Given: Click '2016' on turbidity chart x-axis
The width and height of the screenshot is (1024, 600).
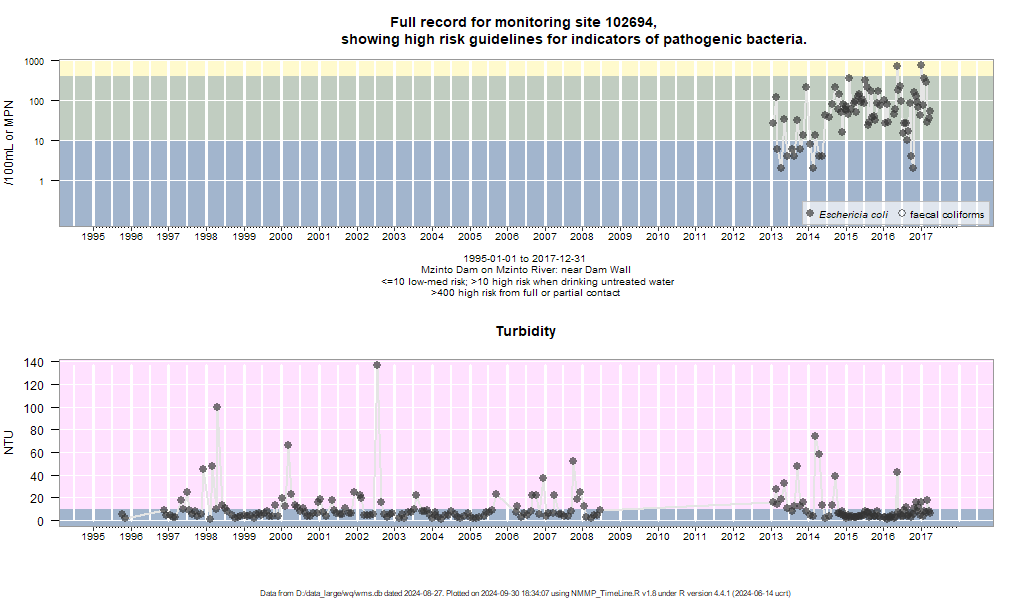Looking at the screenshot, I should (x=883, y=536).
